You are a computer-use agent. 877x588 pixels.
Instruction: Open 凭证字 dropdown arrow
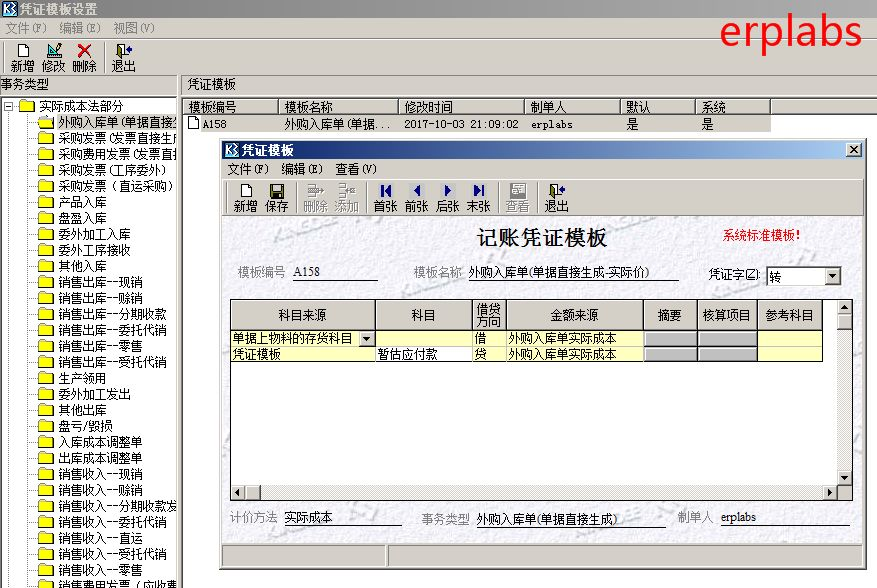point(833,276)
